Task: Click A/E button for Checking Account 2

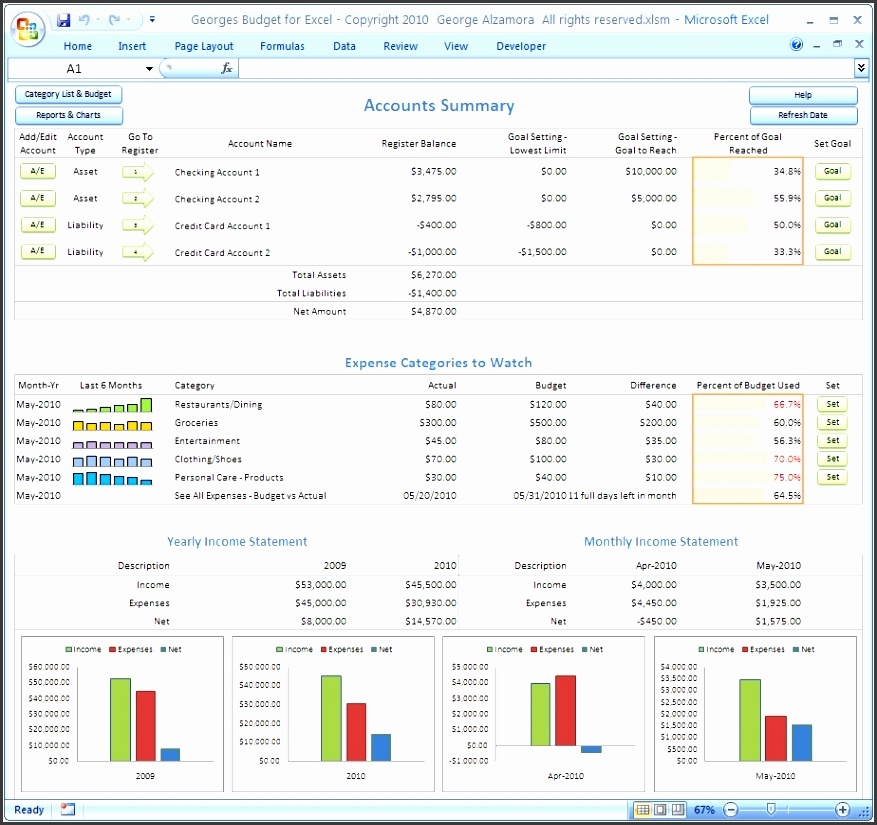Action: tap(37, 198)
